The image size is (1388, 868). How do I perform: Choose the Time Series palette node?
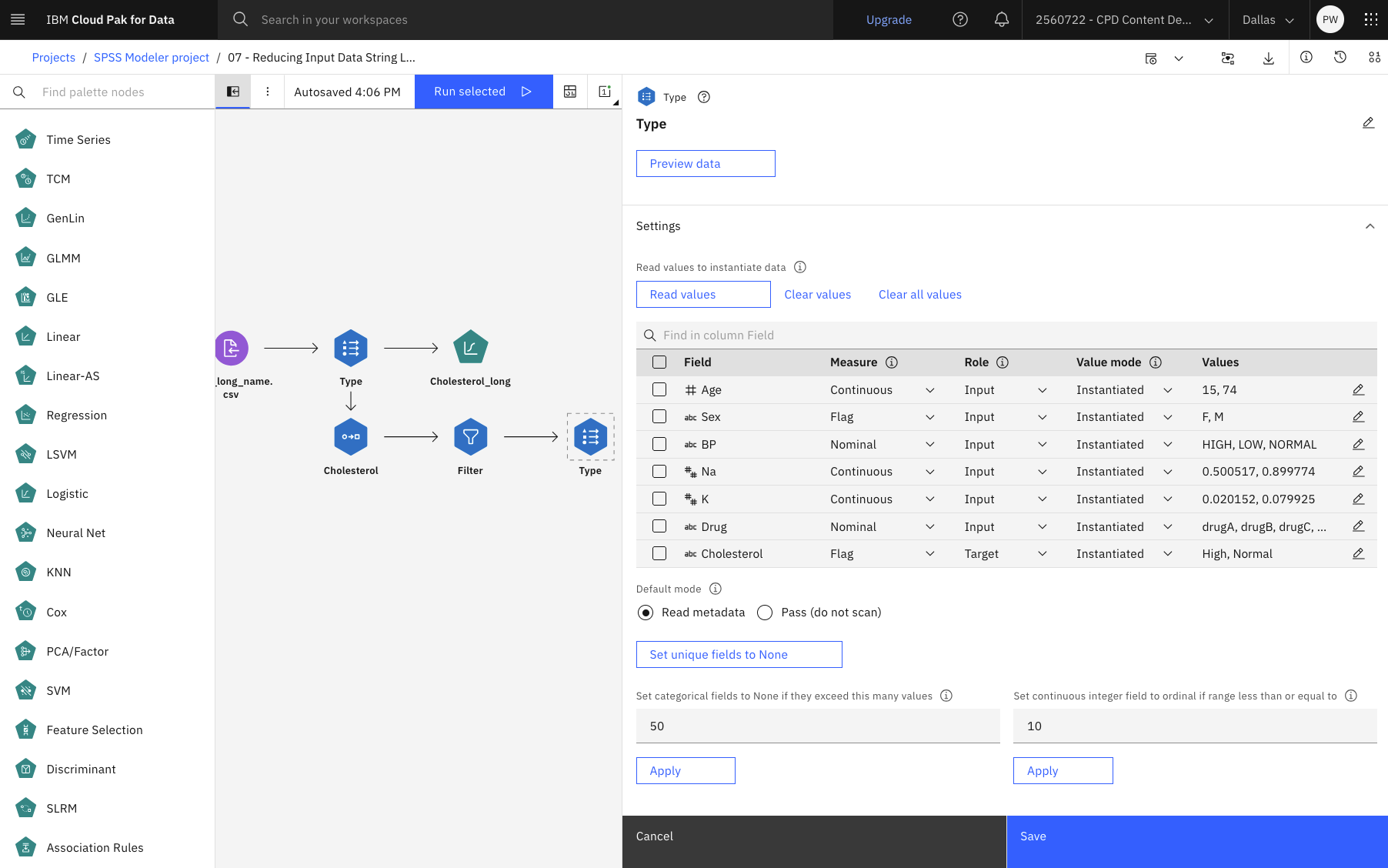click(x=78, y=140)
